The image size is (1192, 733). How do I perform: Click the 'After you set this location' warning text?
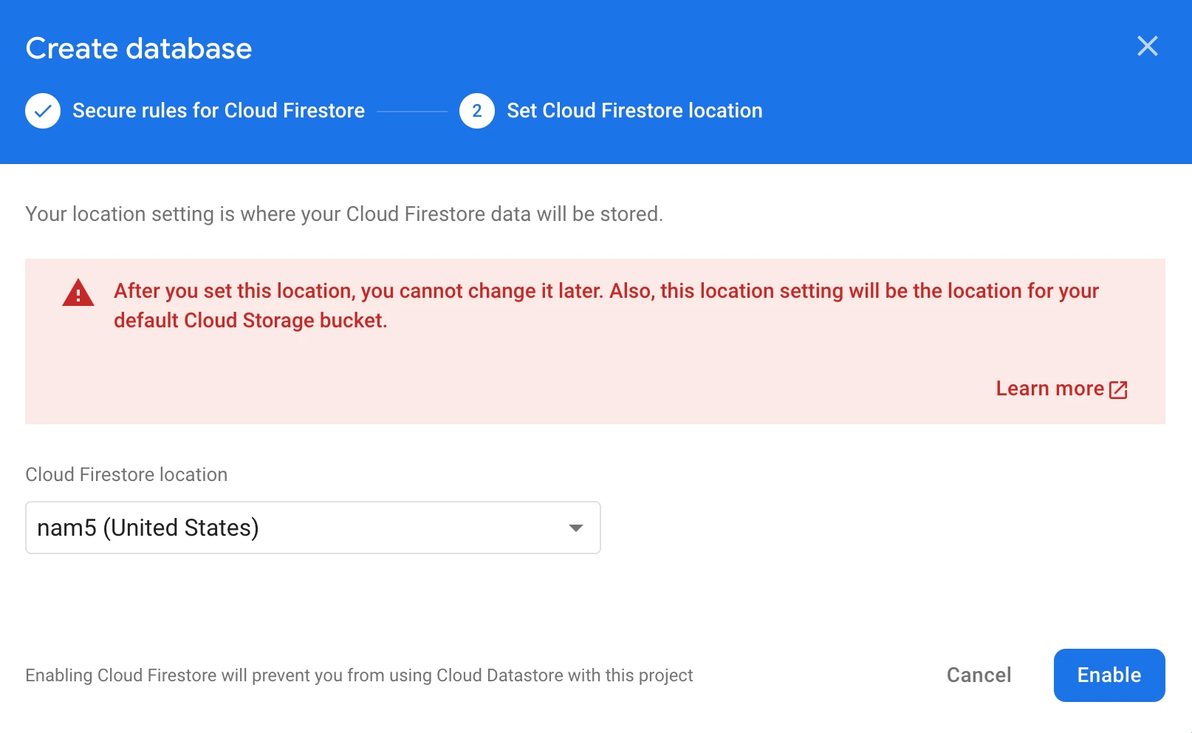coord(606,291)
